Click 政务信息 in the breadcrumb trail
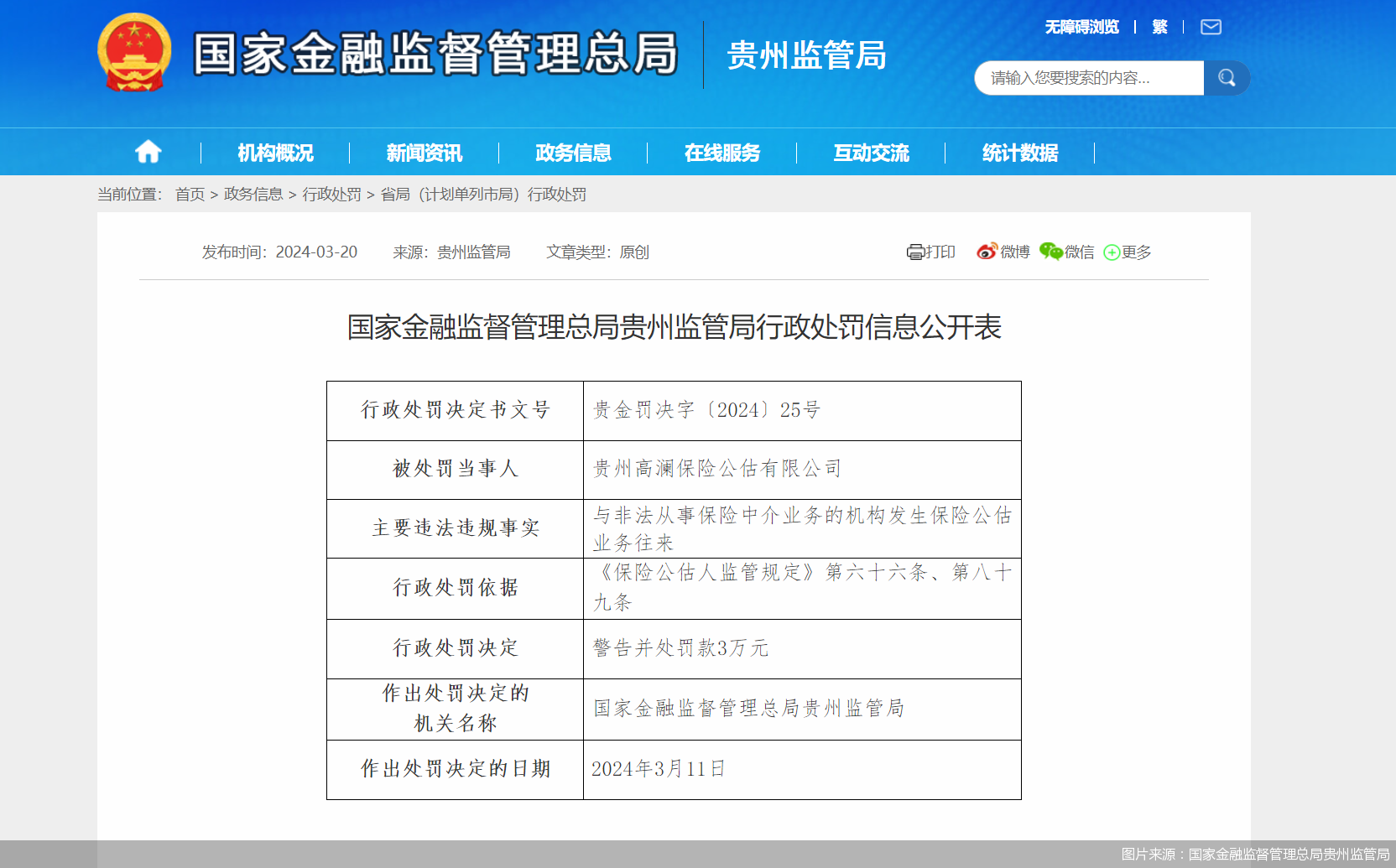Screen dimensions: 1396x868 [252, 194]
